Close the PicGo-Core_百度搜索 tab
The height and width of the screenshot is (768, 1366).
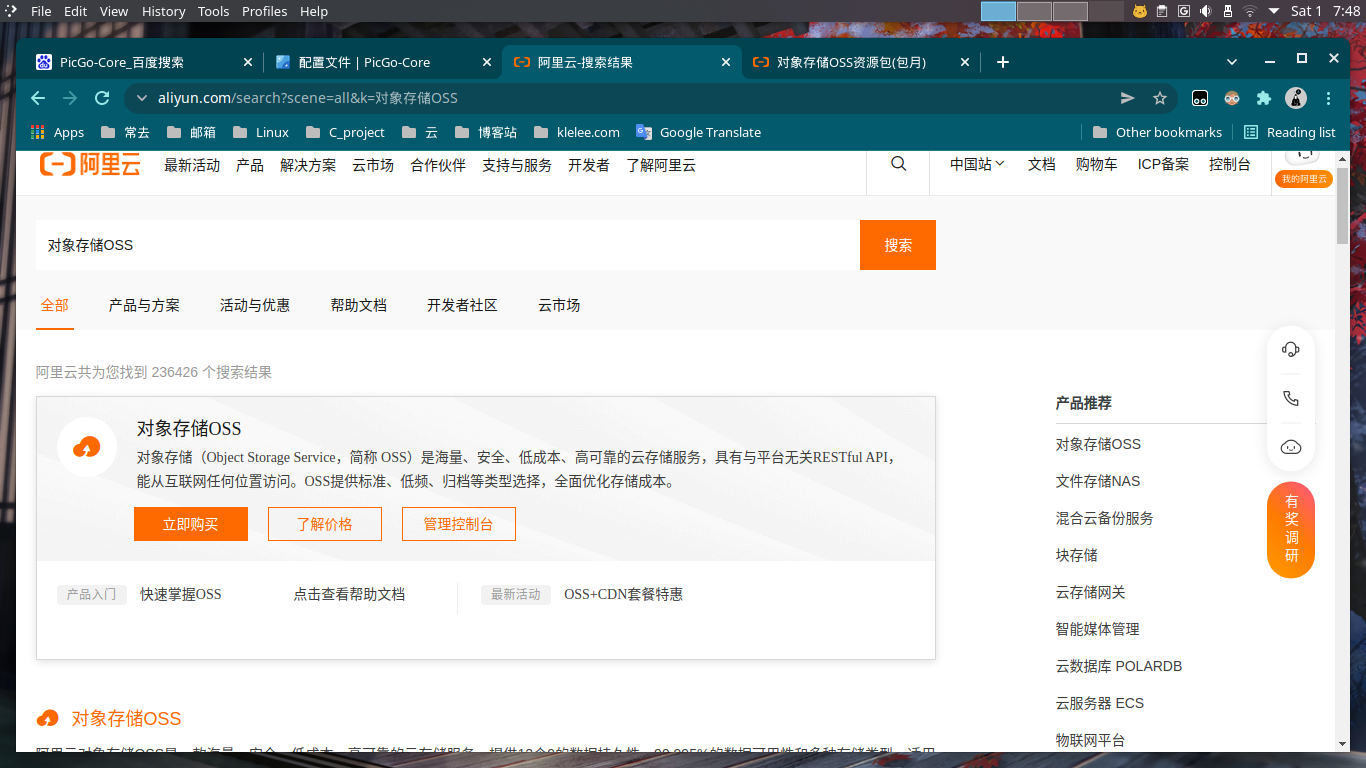[248, 62]
